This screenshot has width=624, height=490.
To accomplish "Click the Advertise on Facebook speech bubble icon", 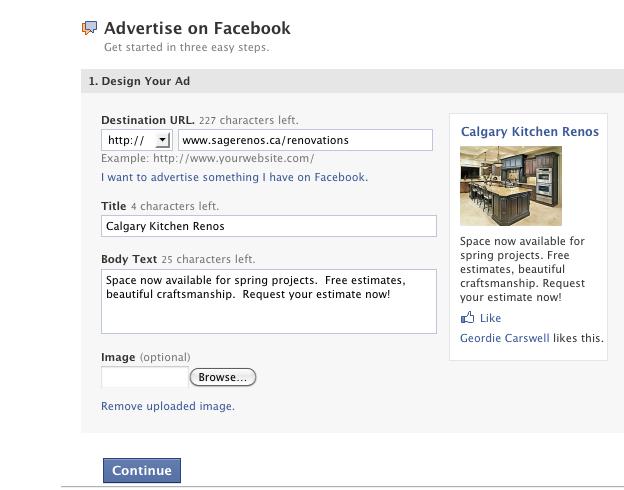I will [90, 28].
